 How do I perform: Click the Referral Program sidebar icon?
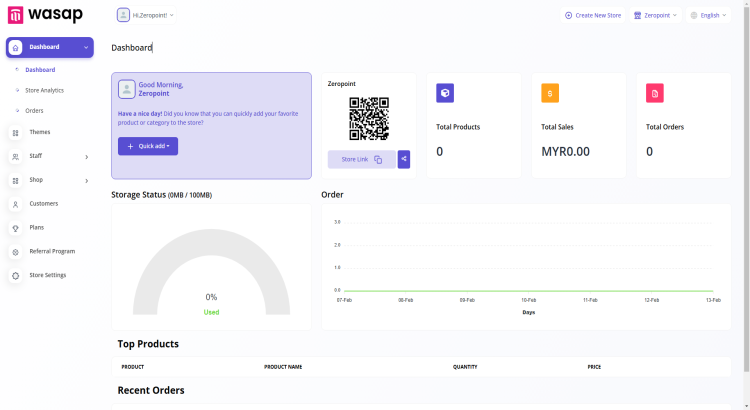click(x=15, y=252)
